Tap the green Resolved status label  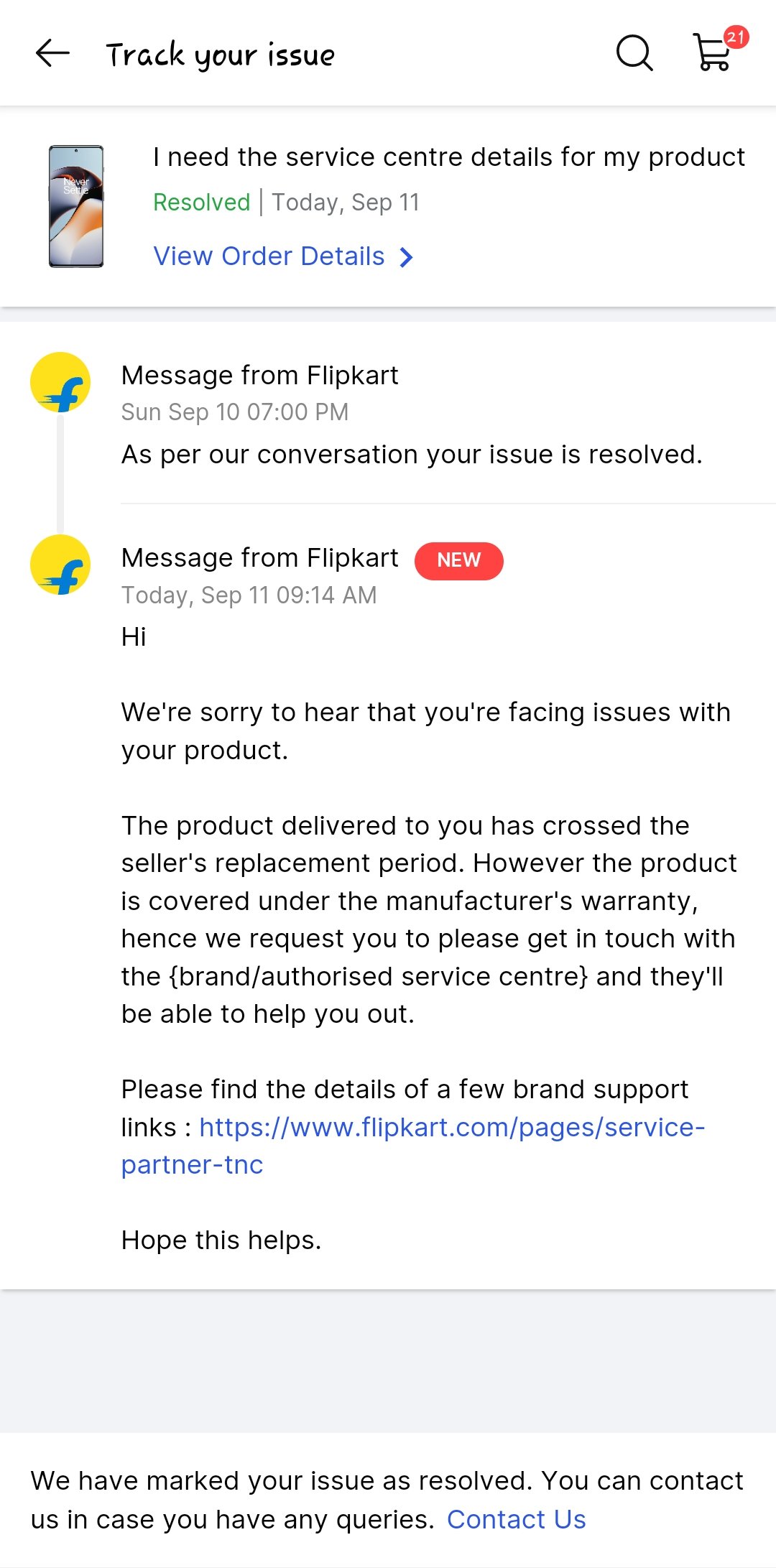(201, 203)
